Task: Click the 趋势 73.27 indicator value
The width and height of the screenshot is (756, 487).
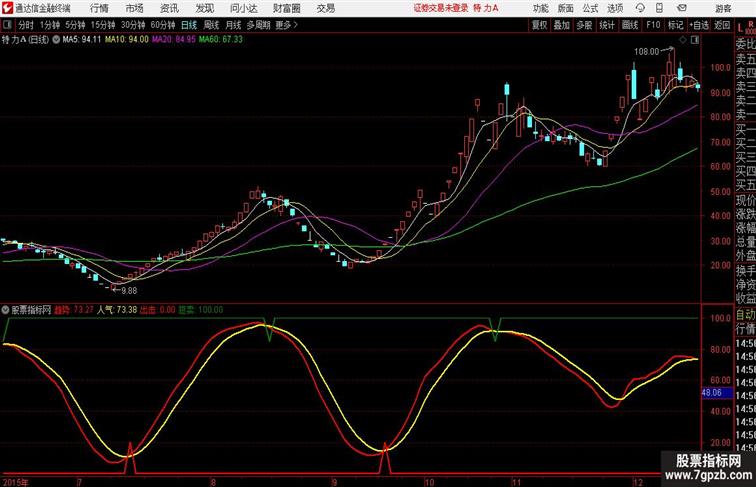Action: 74,310
